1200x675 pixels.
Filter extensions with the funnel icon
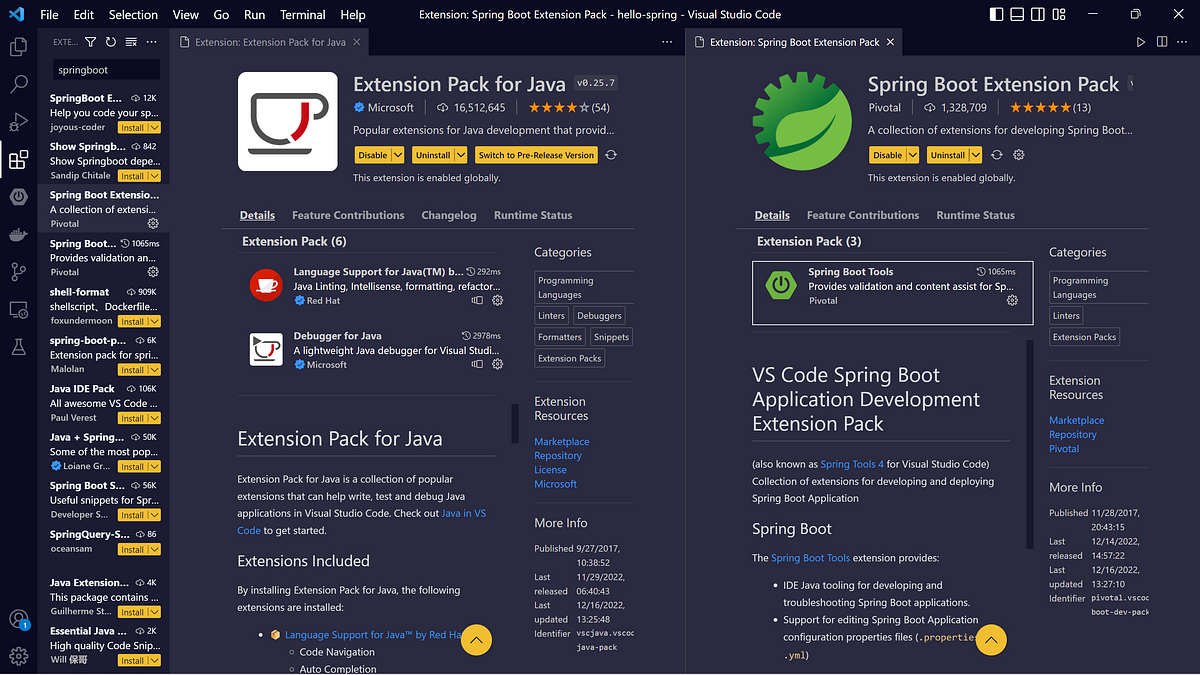pos(90,41)
